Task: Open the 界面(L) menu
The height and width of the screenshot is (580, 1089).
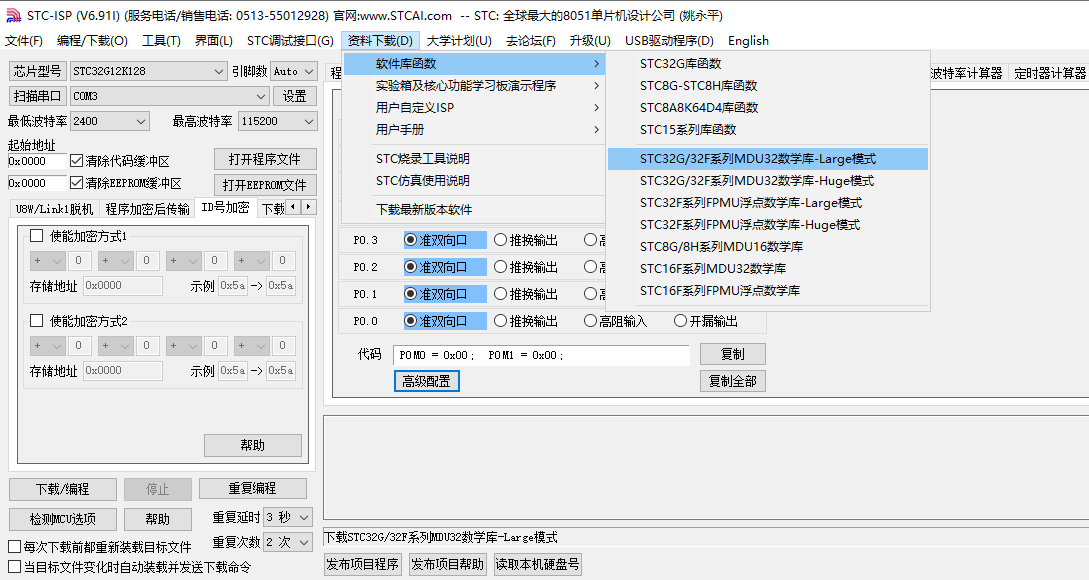Action: pyautogui.click(x=214, y=41)
